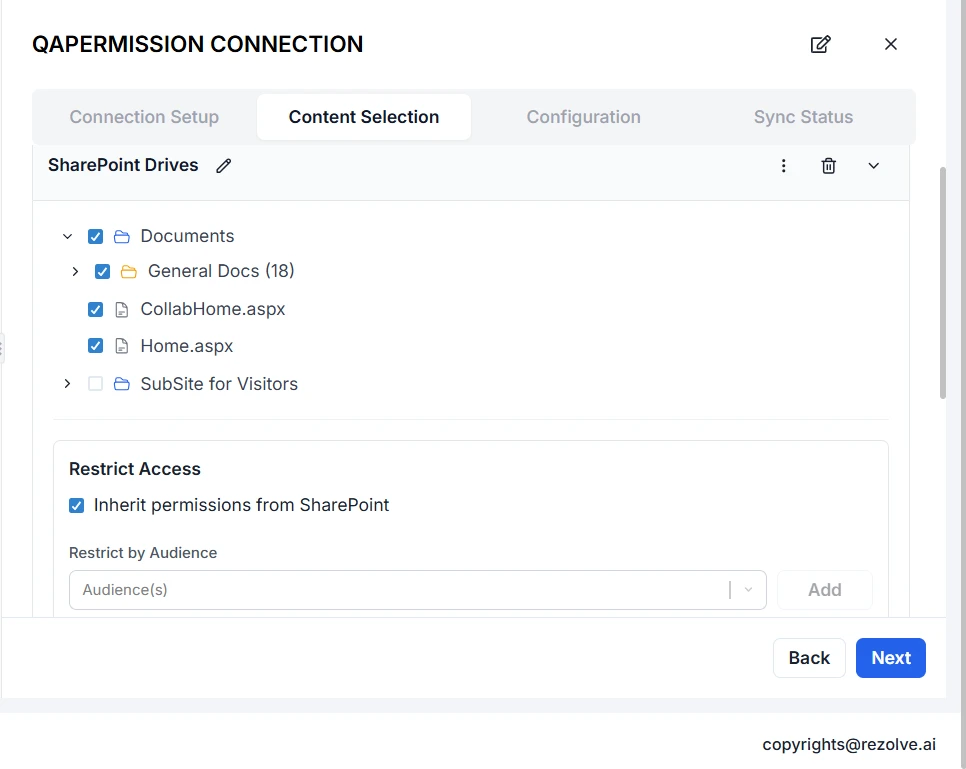This screenshot has width=966, height=769.
Task: Click the yellow General Docs folder icon
Action: [x=128, y=272]
